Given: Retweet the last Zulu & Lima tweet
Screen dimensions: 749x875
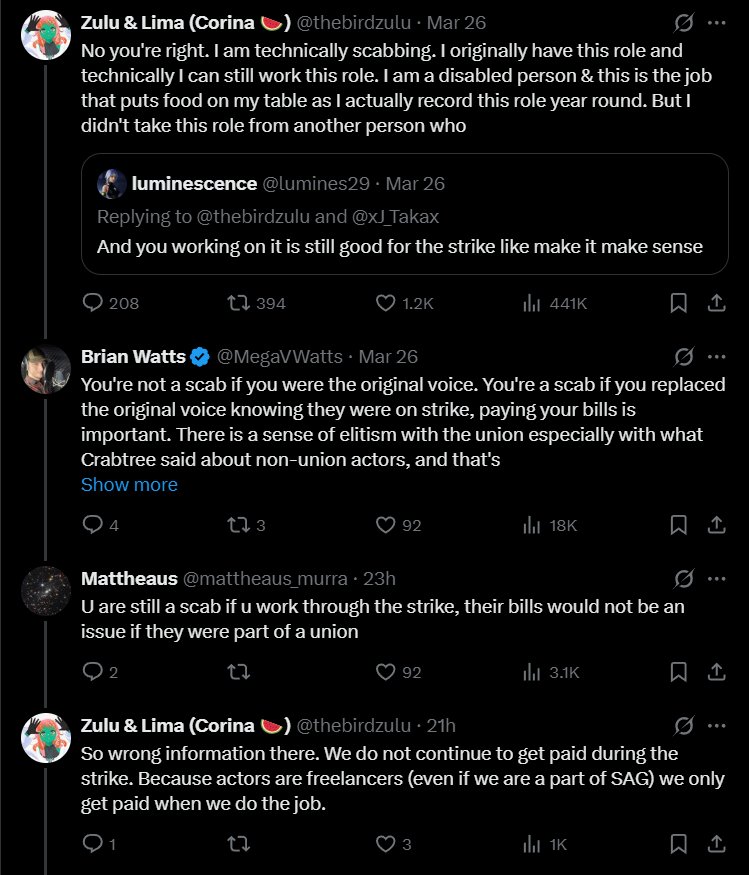Looking at the screenshot, I should [x=238, y=844].
